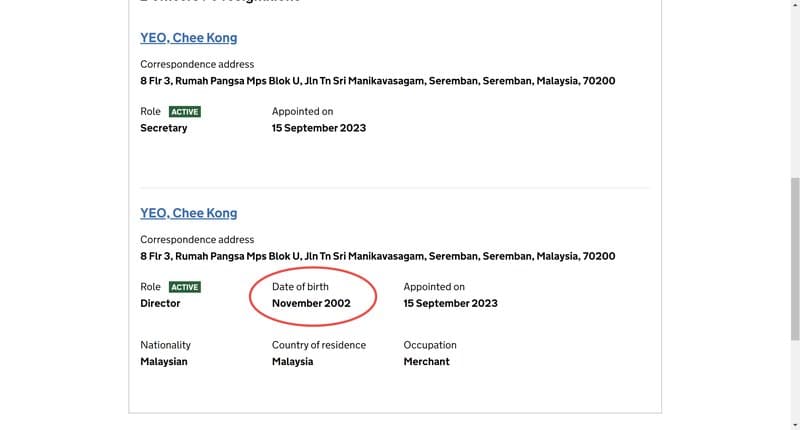Click the ACTIVE badge beside the Director role
This screenshot has height=430, width=800.
(x=185, y=287)
